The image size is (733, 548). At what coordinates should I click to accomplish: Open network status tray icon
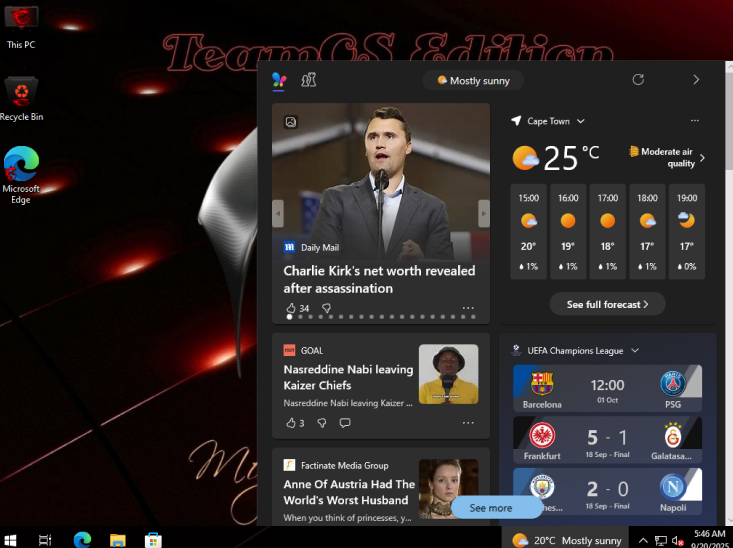click(x=661, y=541)
